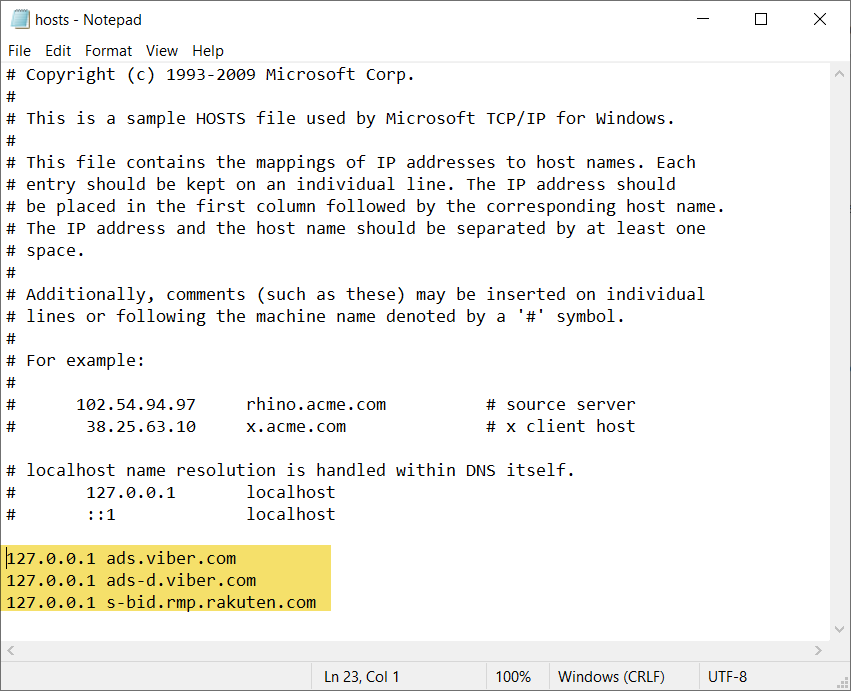Screen dimensions: 851x691
Task: Click the horizontal scrollbar right arrow
Action: (x=818, y=650)
